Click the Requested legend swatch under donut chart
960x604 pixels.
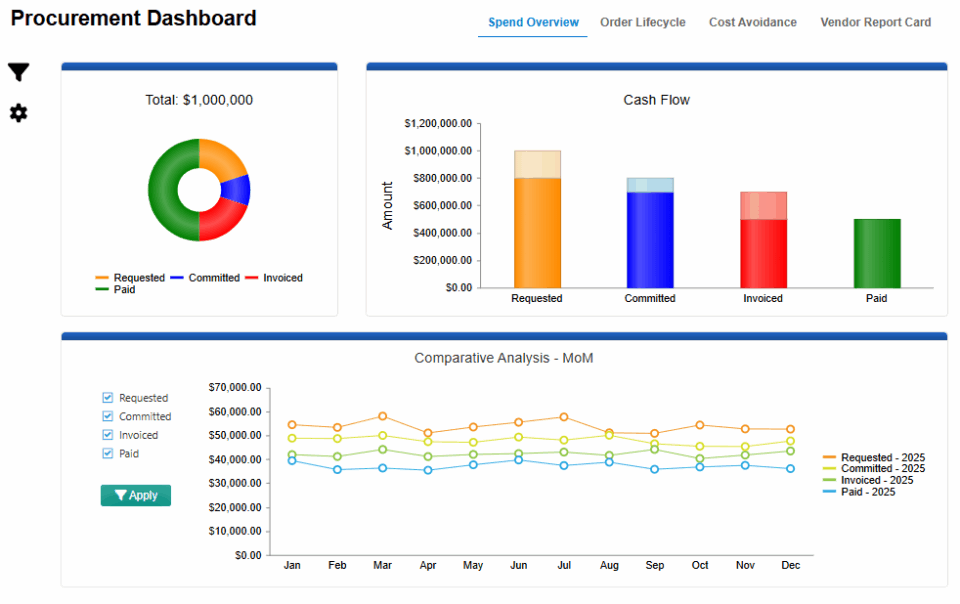[x=102, y=278]
